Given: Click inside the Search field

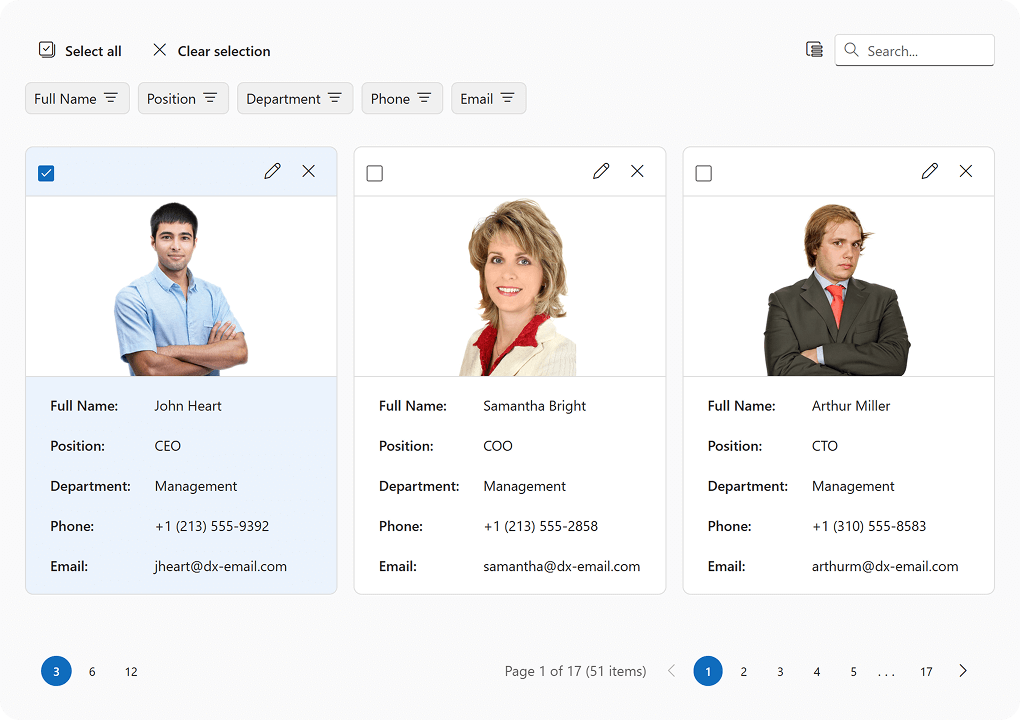Looking at the screenshot, I should pyautogui.click(x=920, y=49).
